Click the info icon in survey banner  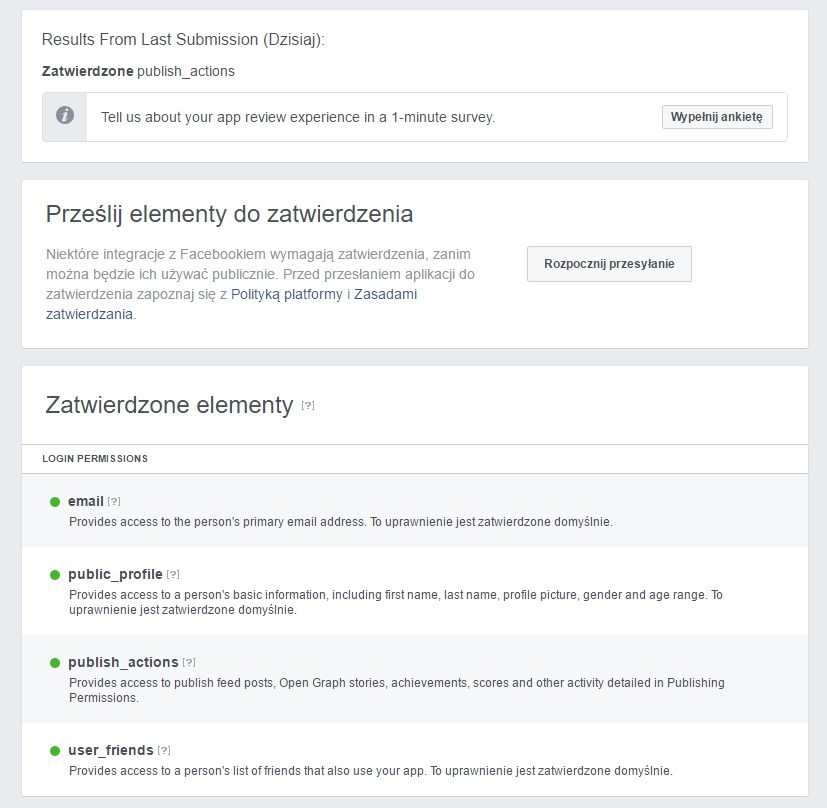[x=65, y=116]
